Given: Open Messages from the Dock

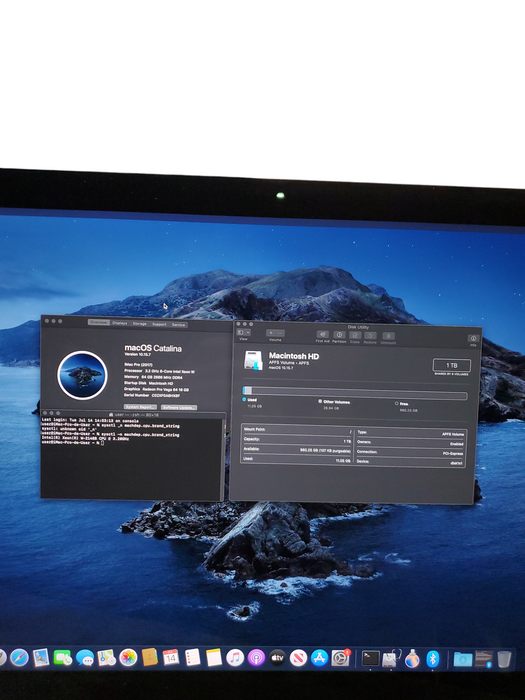Looking at the screenshot, I should coord(84,658).
